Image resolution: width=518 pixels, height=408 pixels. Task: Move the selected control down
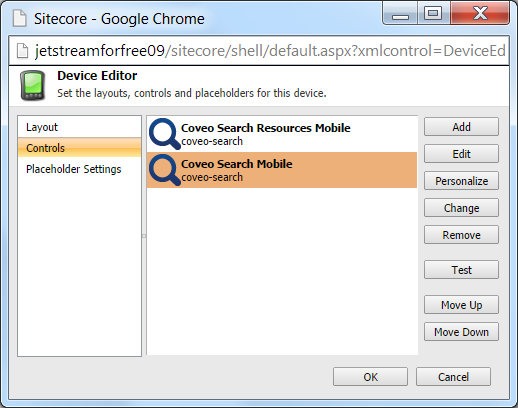click(461, 332)
